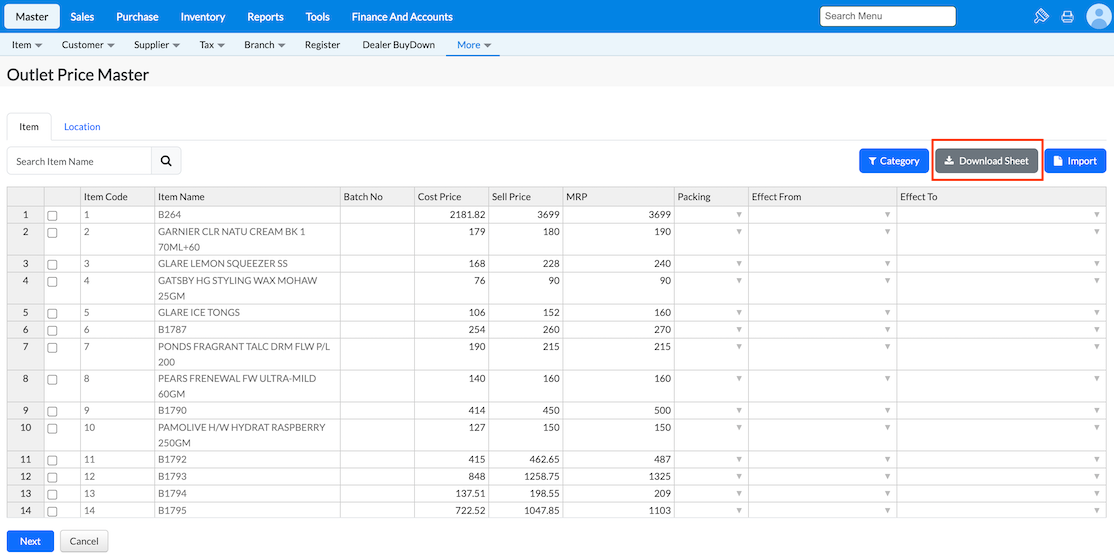Tick the checkbox for item B264

(52, 215)
